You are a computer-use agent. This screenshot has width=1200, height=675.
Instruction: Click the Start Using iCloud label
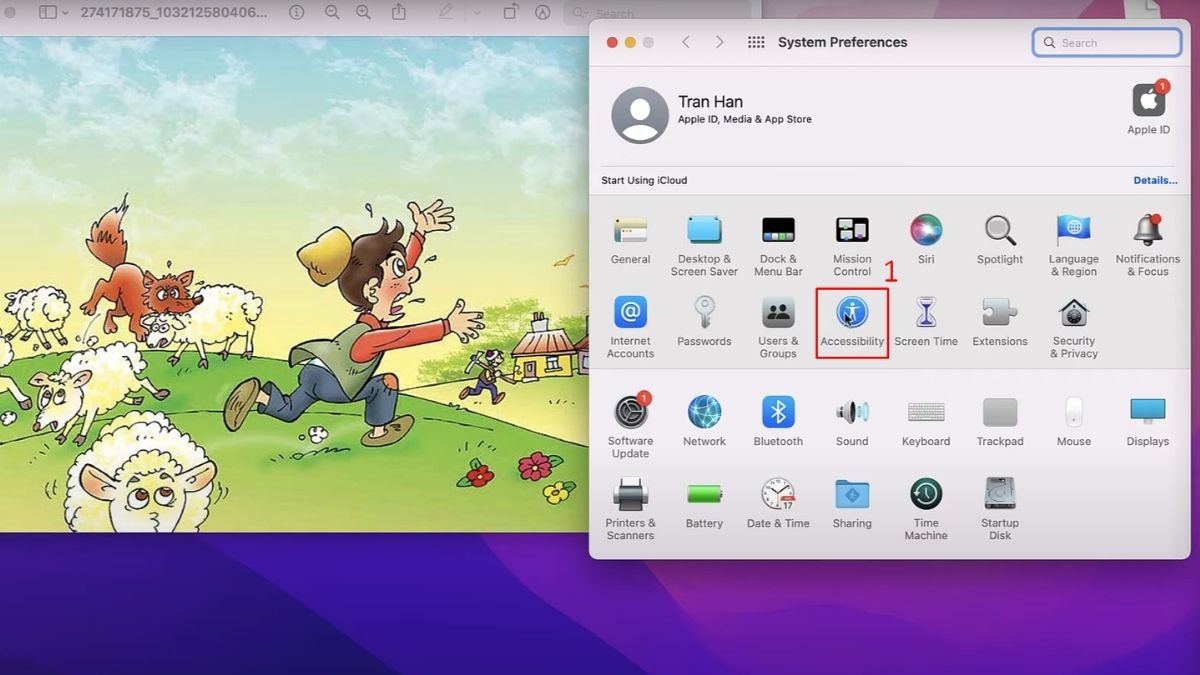(x=644, y=181)
